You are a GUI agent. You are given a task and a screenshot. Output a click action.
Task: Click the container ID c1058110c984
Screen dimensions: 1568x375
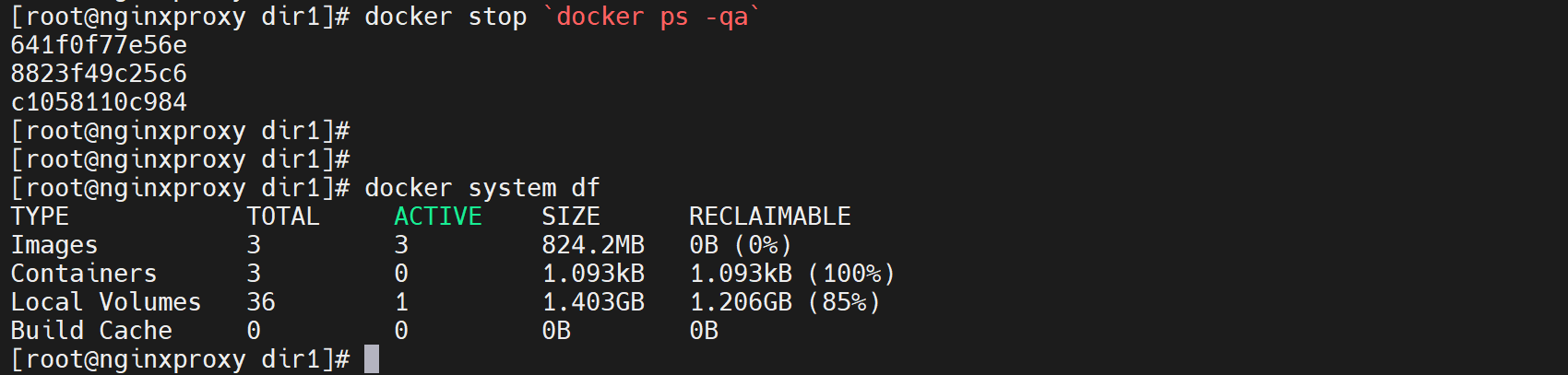[99, 102]
